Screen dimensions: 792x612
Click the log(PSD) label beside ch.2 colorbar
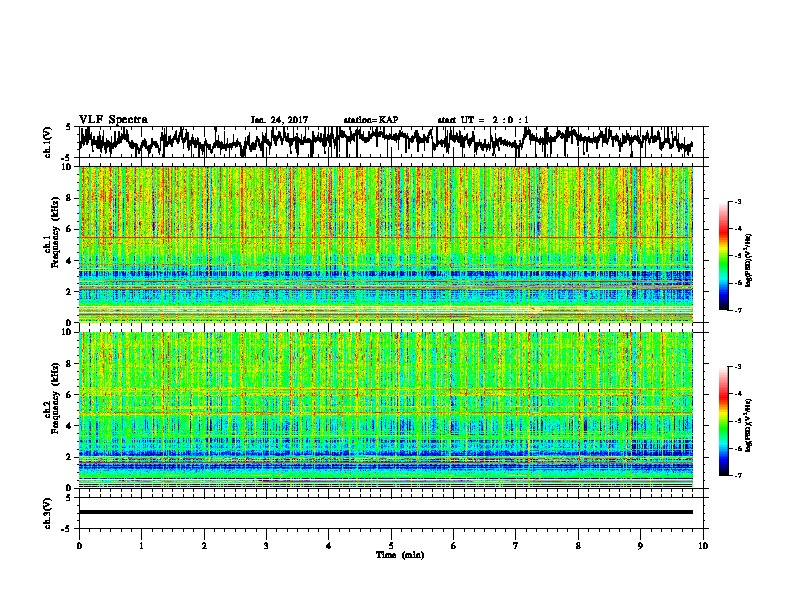click(748, 425)
